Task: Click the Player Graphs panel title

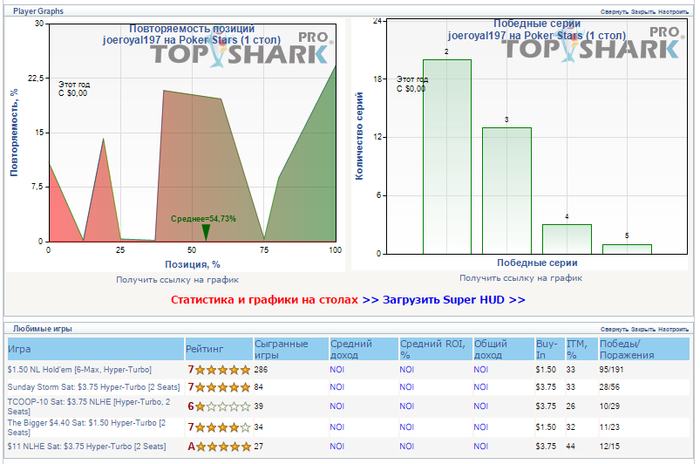Action: click(38, 11)
